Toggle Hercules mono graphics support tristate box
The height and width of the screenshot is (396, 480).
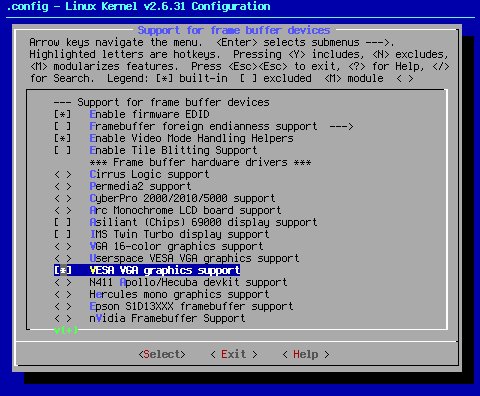tap(62, 294)
